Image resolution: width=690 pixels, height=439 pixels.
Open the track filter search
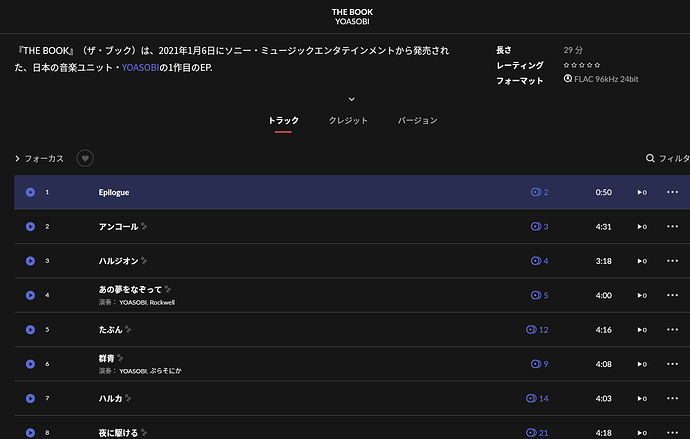coord(668,158)
